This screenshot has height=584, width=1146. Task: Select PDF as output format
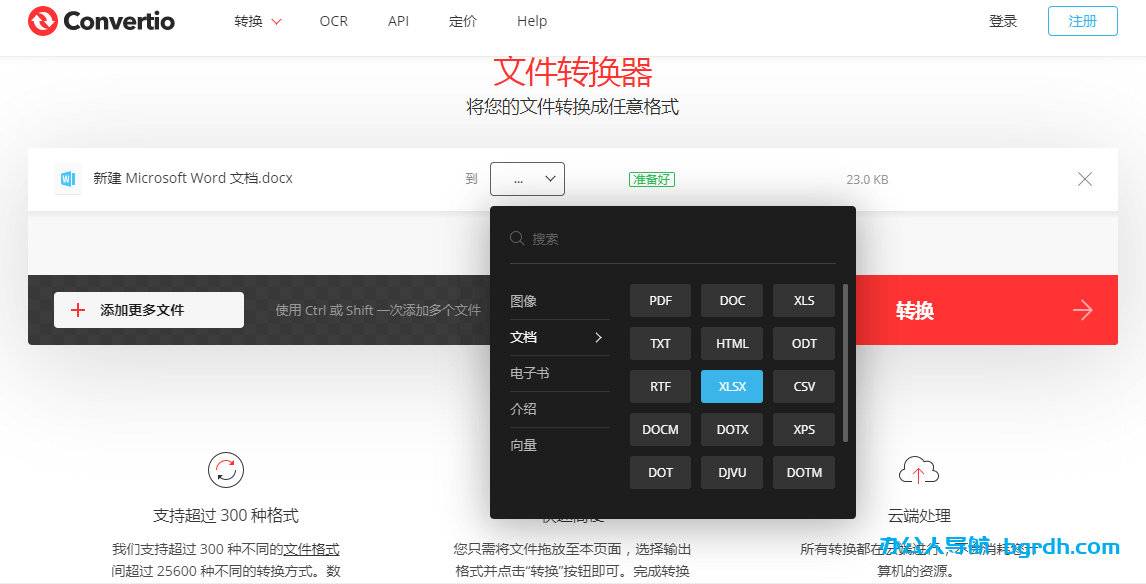point(660,300)
